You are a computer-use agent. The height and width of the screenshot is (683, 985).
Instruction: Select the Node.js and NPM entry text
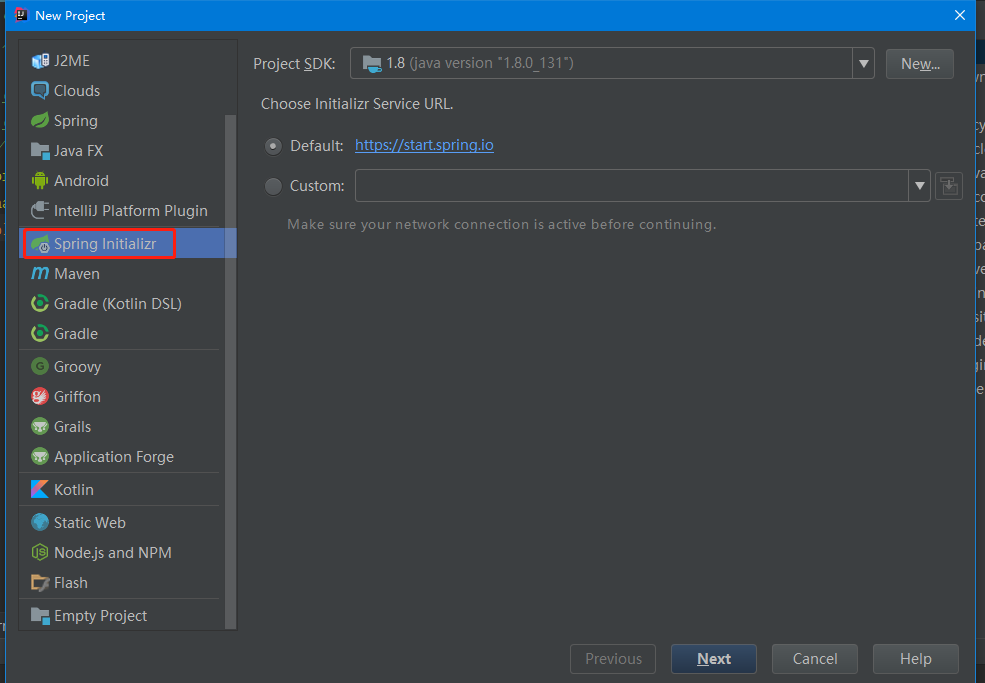click(113, 552)
